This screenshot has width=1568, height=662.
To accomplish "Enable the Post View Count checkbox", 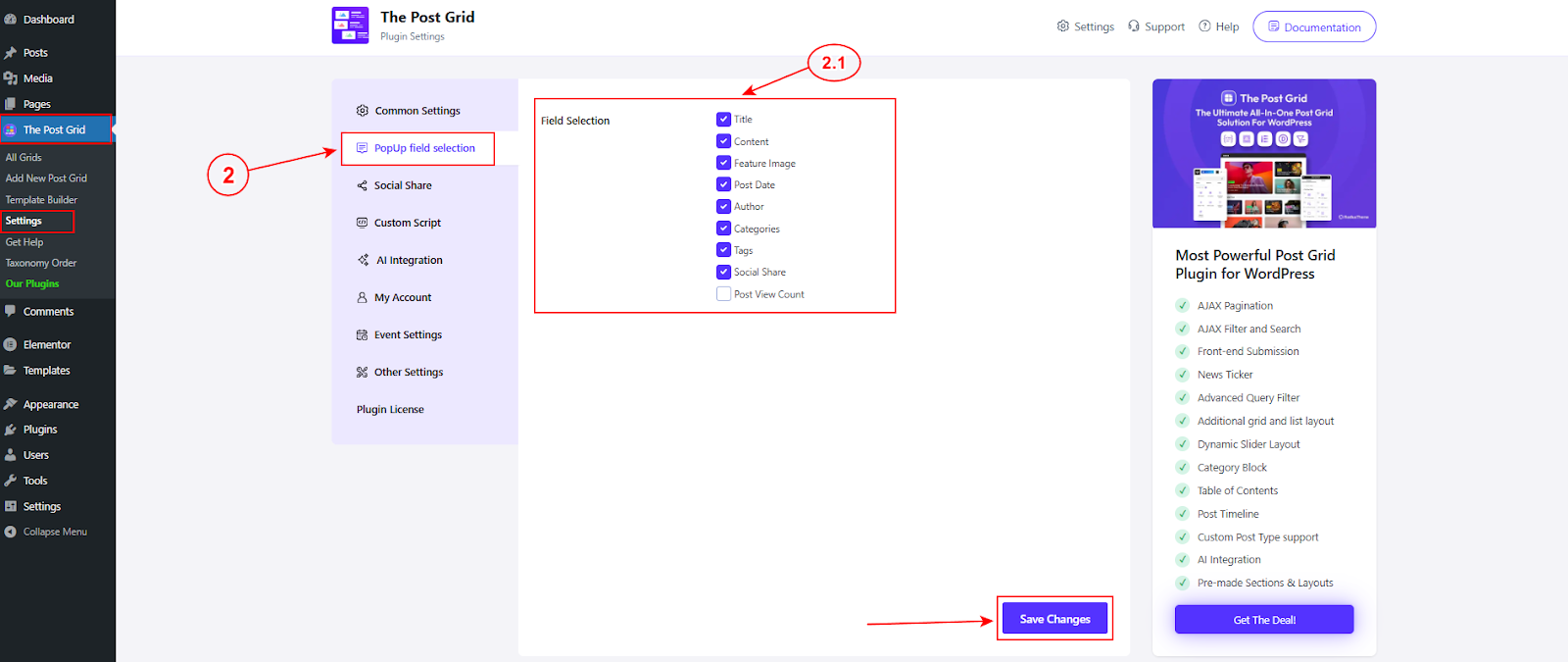I will (723, 294).
